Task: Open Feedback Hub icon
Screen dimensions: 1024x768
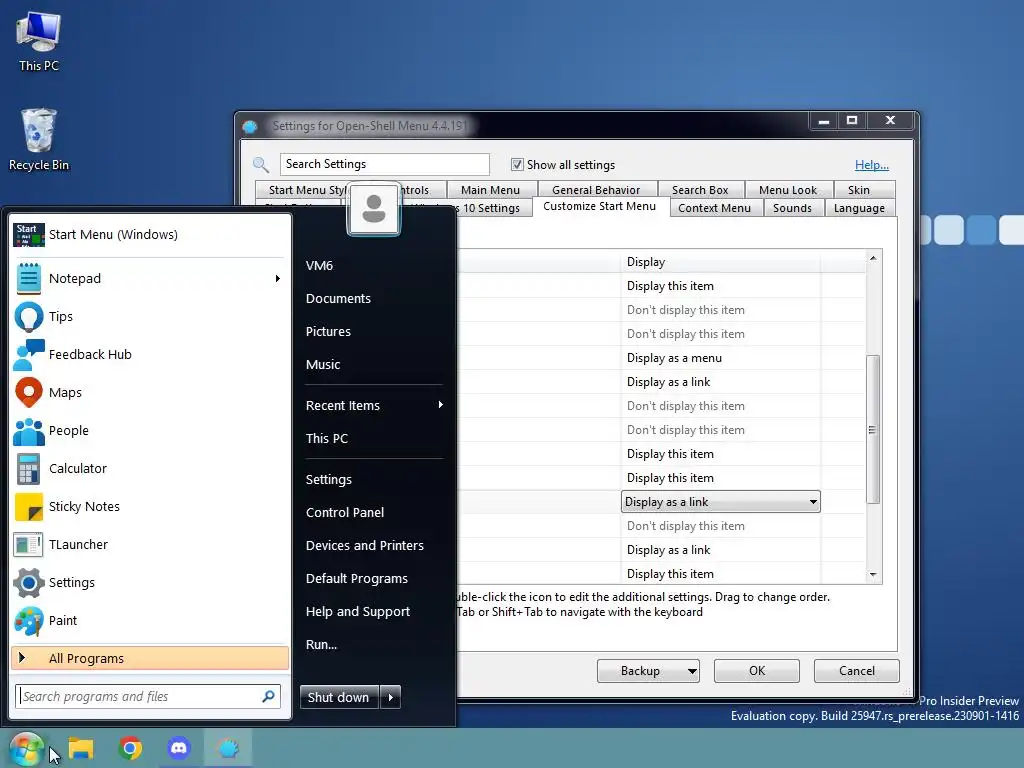Action: tap(29, 355)
